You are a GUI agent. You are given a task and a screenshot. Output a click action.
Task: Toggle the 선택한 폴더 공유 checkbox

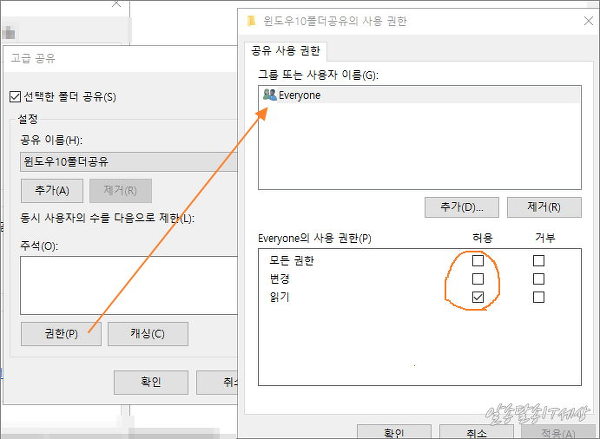click(14, 96)
